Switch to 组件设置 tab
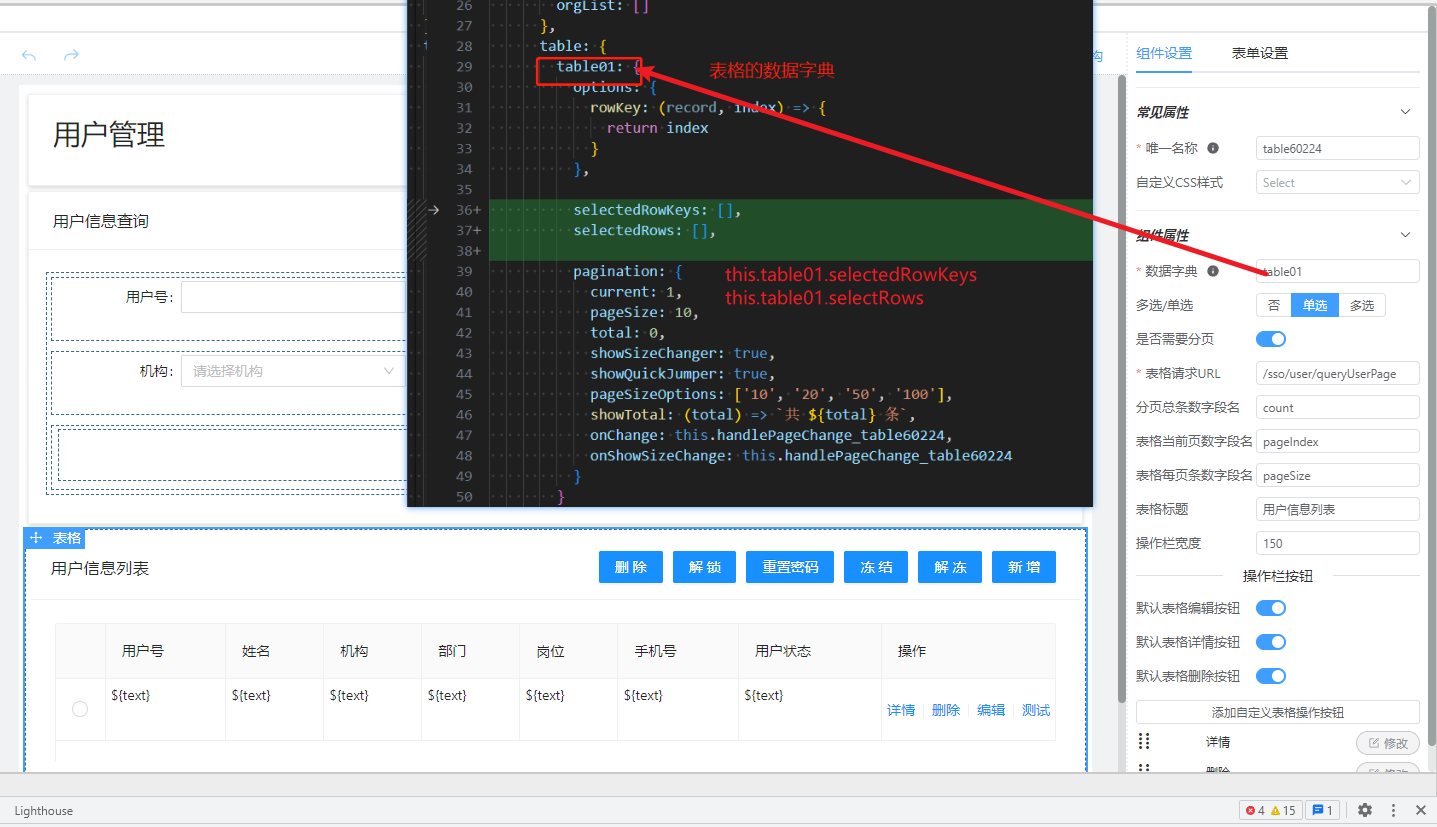The width and height of the screenshot is (1437, 827). (1164, 53)
